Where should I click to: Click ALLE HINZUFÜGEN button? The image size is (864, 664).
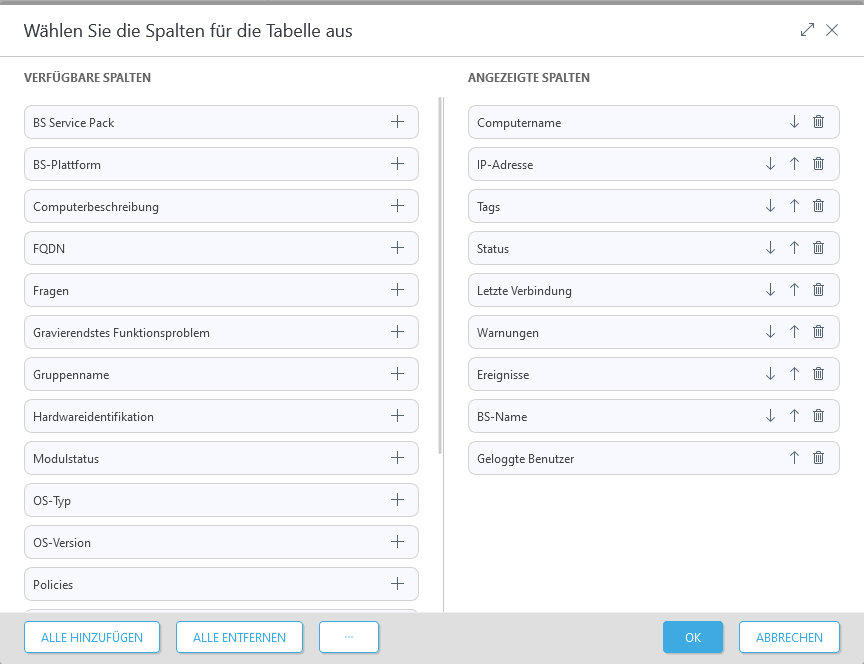pyautogui.click(x=92, y=638)
